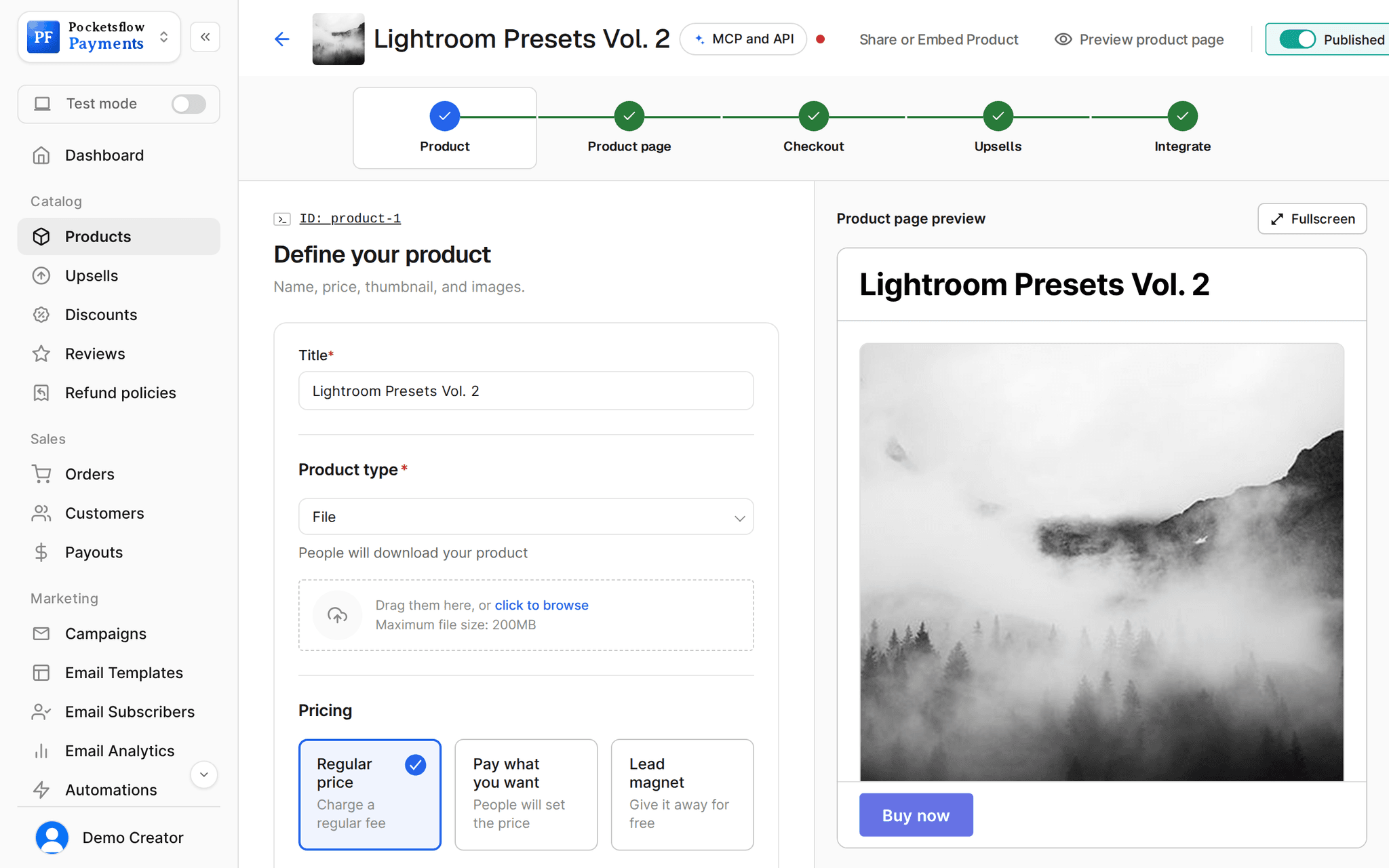
Task: Open Payouts dollar item
Action: point(119,553)
